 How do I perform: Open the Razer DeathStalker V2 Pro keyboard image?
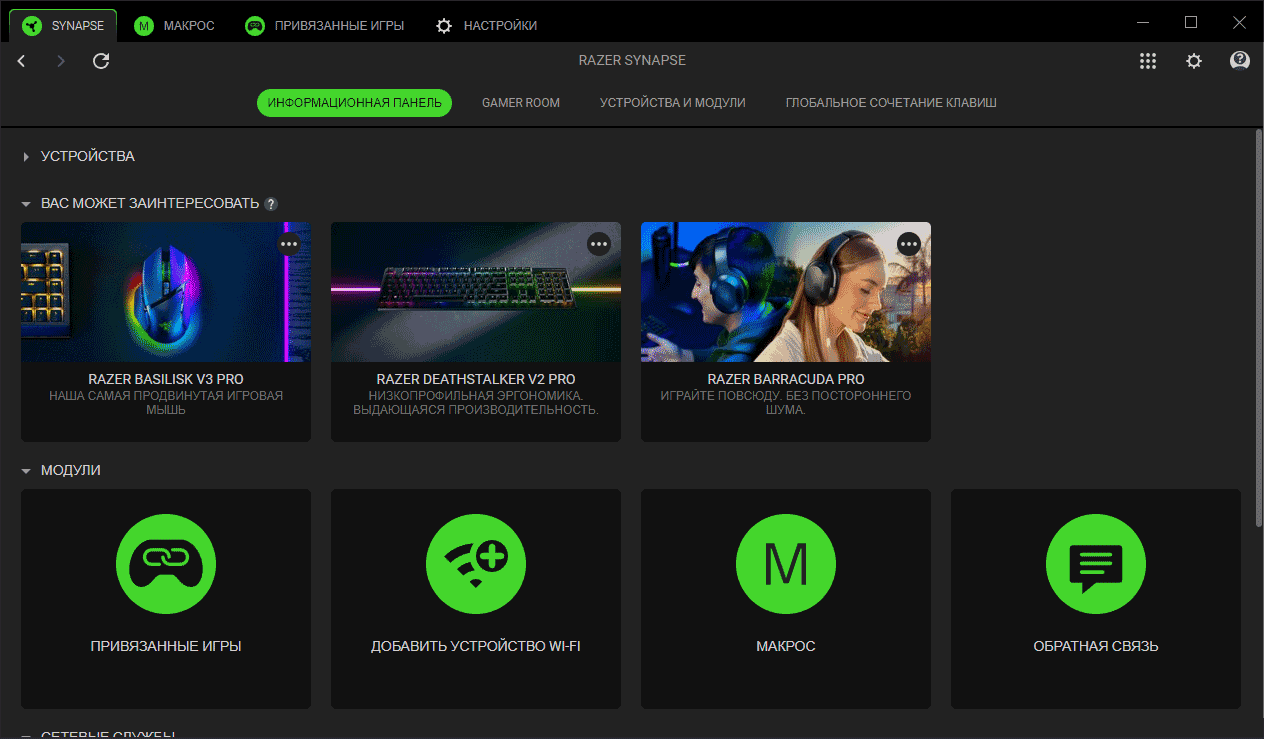[476, 292]
